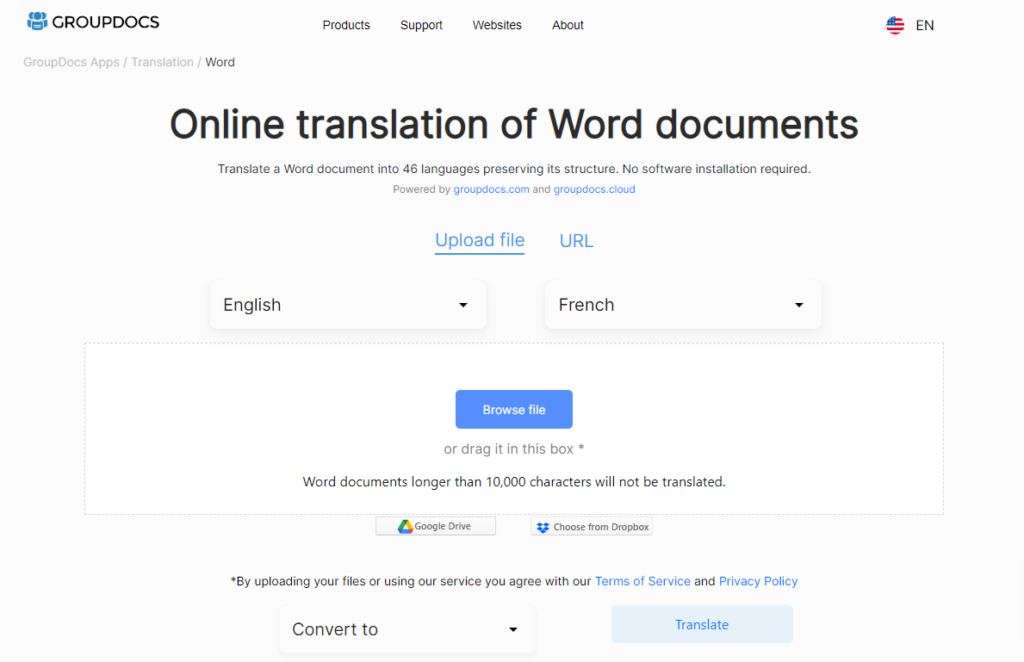The image size is (1024, 662).
Task: Open the source language dropdown showing English
Action: [x=348, y=305]
